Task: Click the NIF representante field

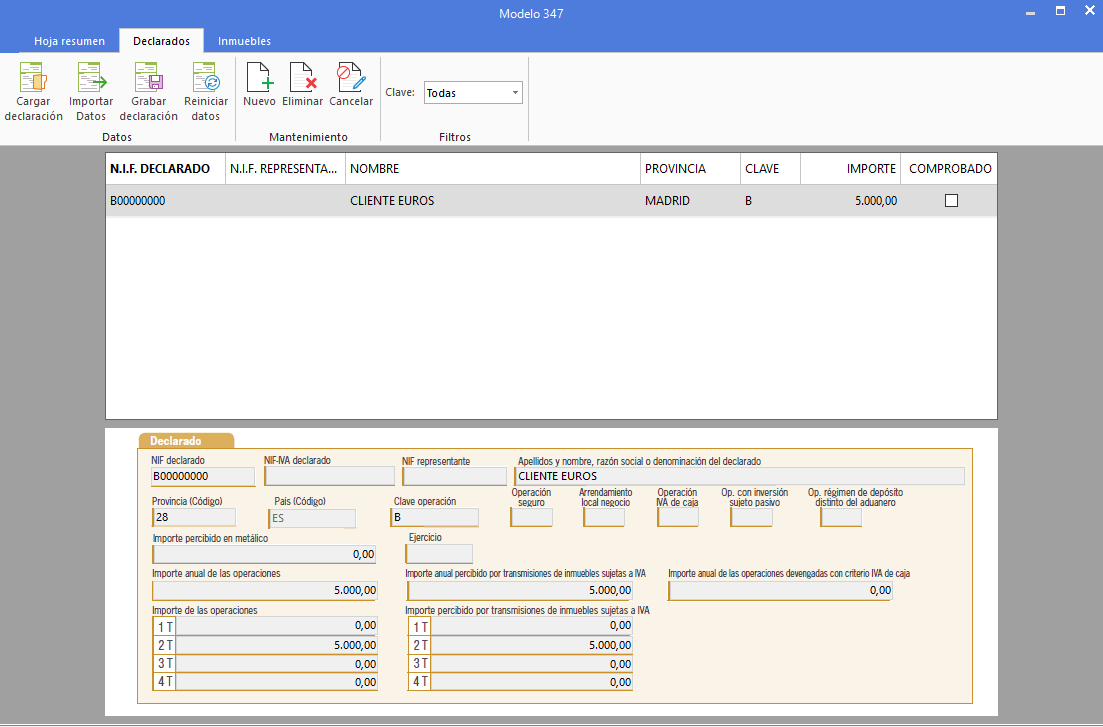Action: click(454, 476)
